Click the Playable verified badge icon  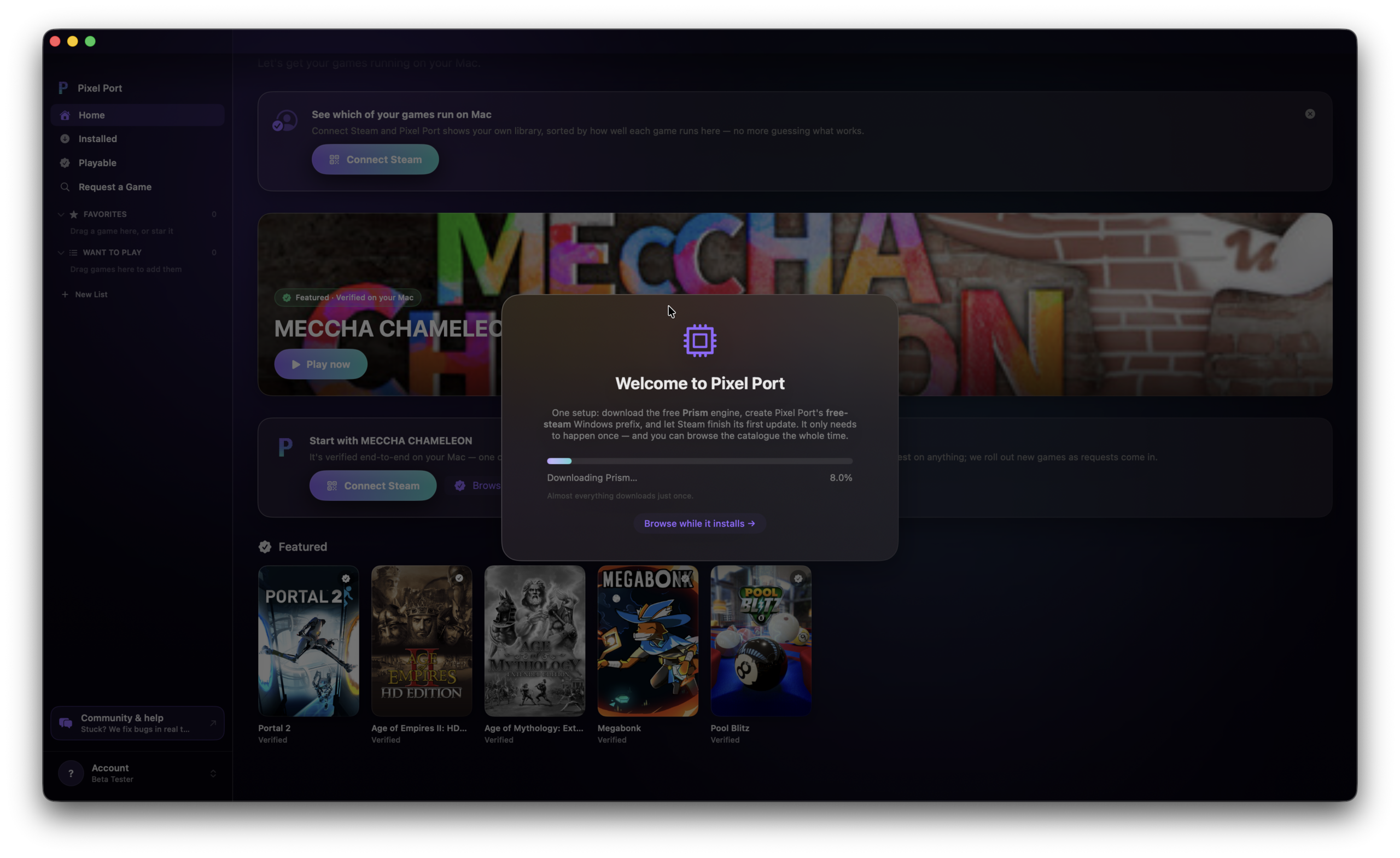[x=65, y=162]
